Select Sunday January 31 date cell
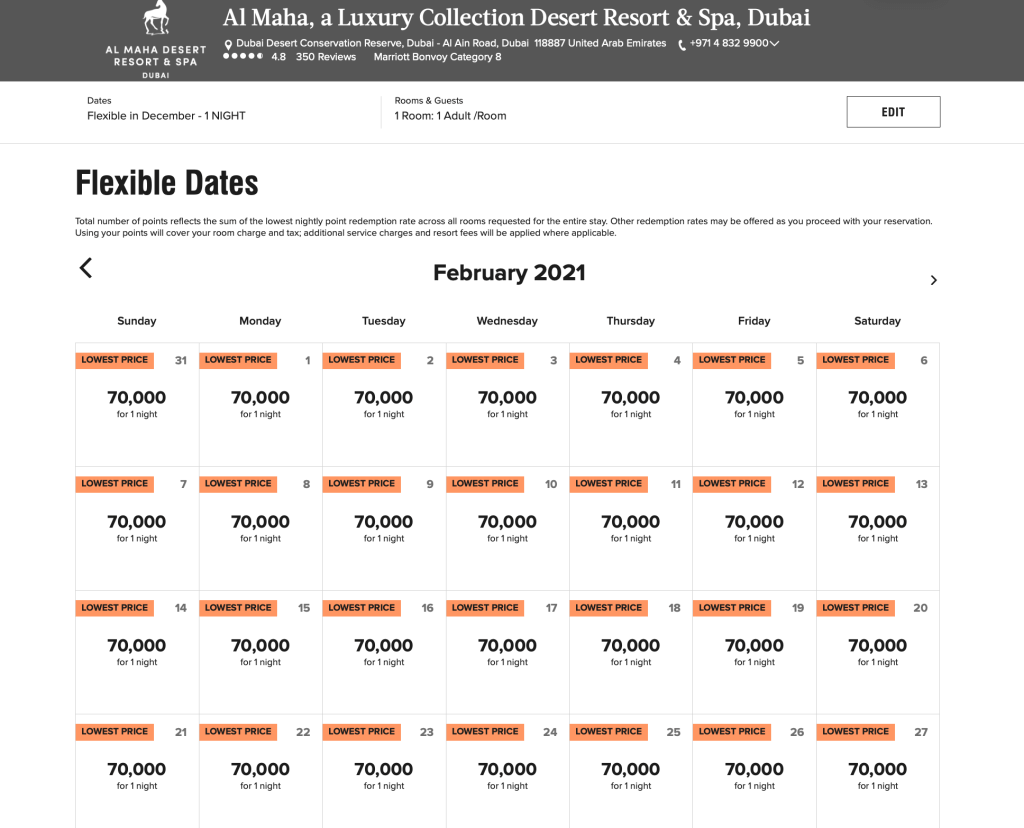The width and height of the screenshot is (1024, 828). (x=137, y=404)
